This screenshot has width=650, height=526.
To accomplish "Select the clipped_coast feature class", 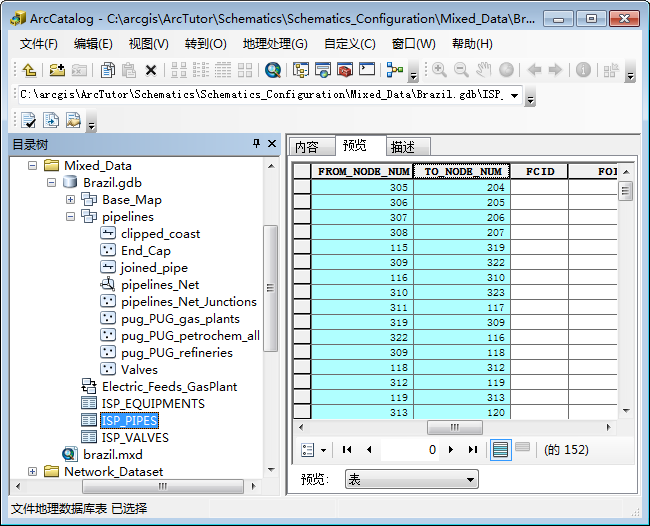I will click(160, 234).
